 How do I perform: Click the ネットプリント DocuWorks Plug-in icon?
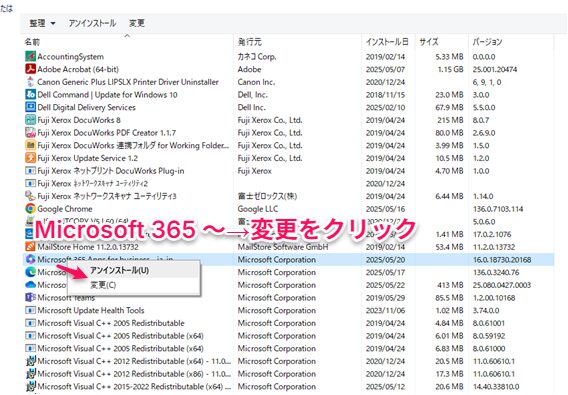pyautogui.click(x=30, y=170)
